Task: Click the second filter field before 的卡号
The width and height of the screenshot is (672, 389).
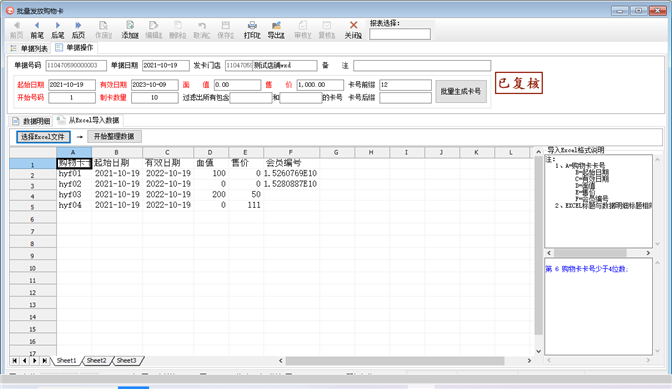Action: [x=300, y=98]
